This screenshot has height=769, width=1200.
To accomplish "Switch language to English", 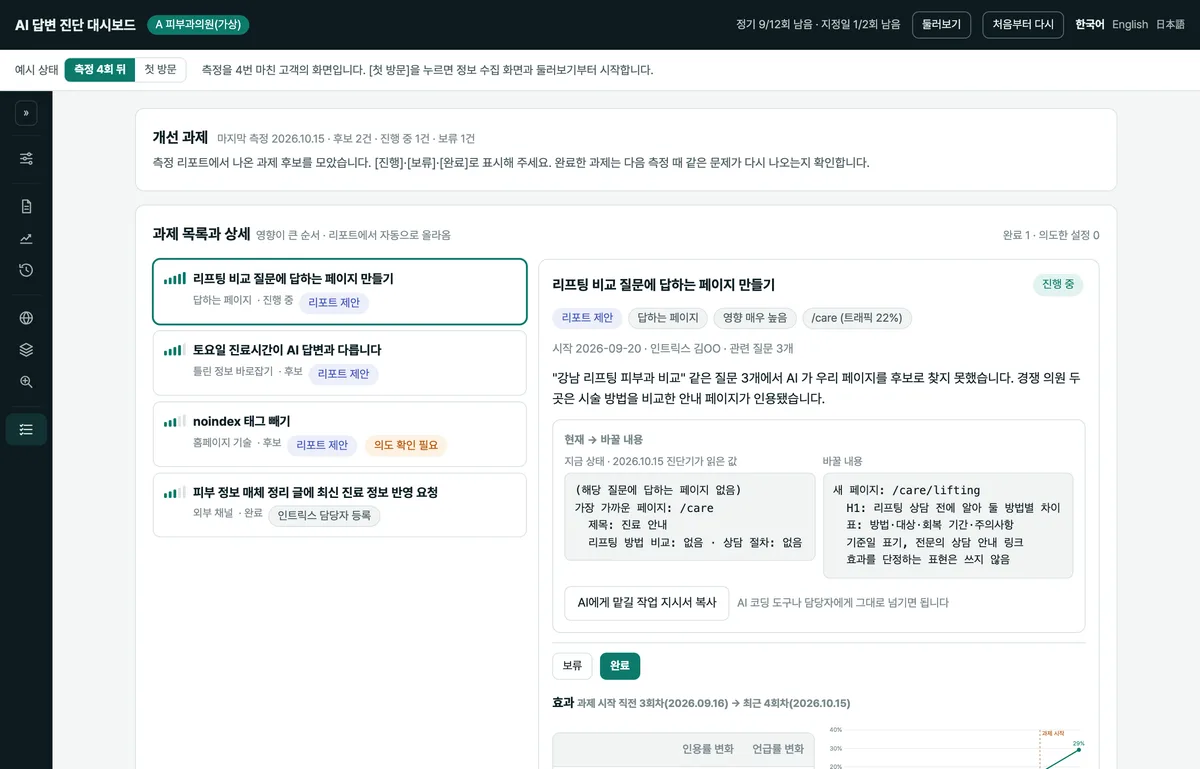I will point(1130,25).
